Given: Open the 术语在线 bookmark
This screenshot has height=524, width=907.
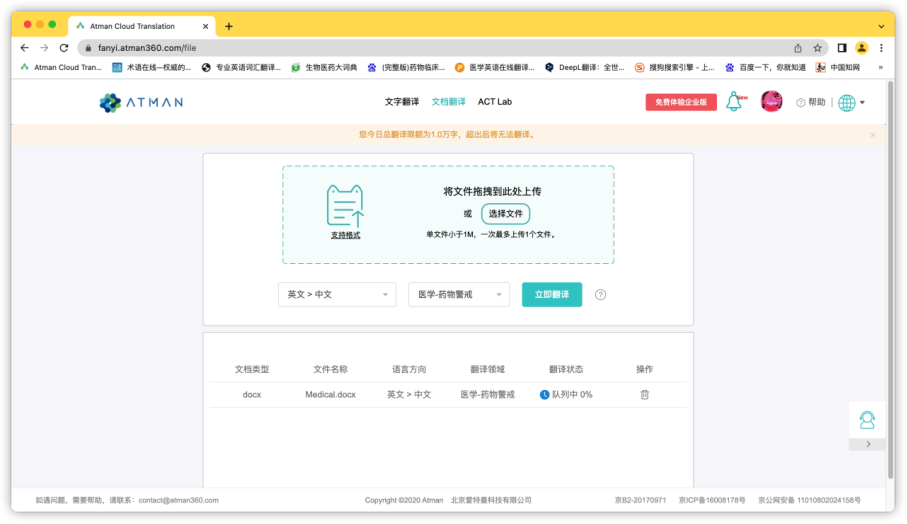Looking at the screenshot, I should coord(152,68).
